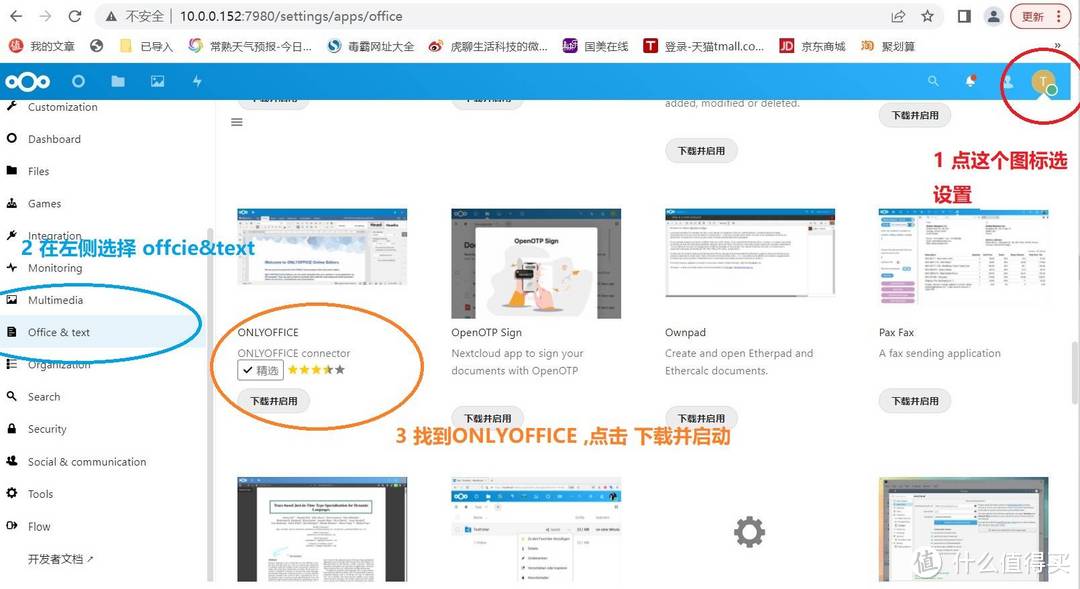Open the contacts menu icon

1008,82
